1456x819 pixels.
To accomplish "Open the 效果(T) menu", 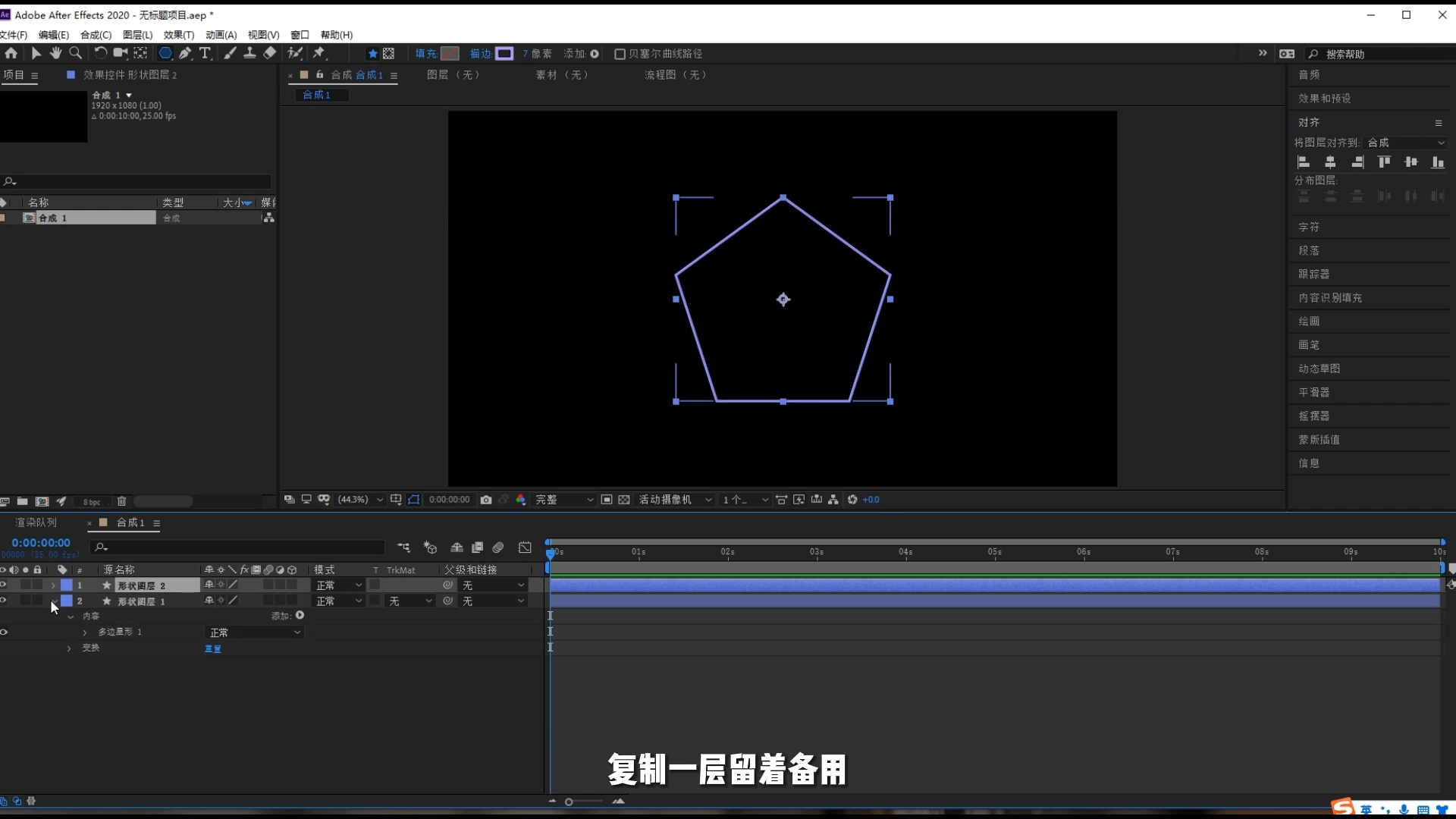I will 179,35.
